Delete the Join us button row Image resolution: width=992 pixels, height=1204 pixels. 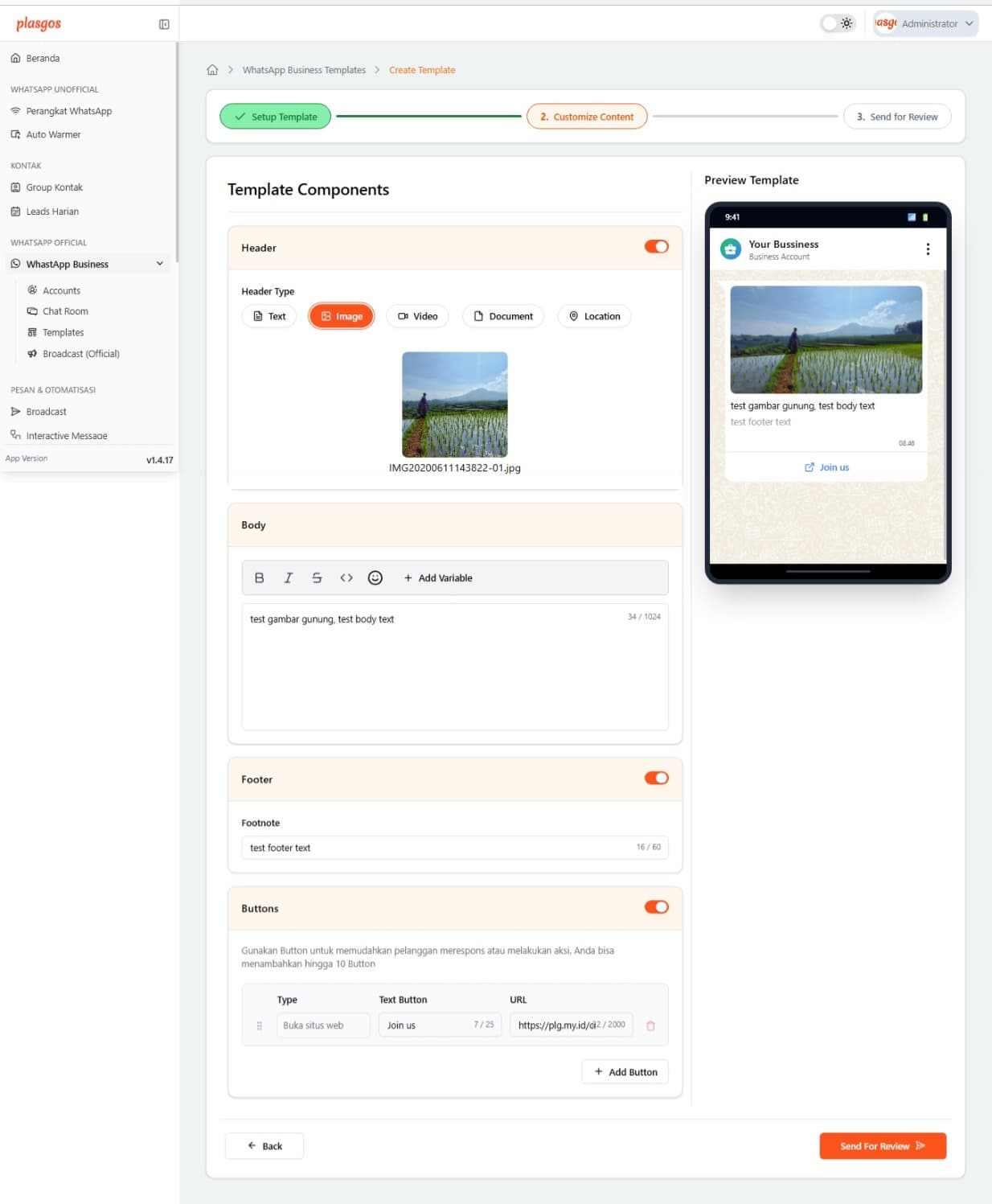(651, 1025)
